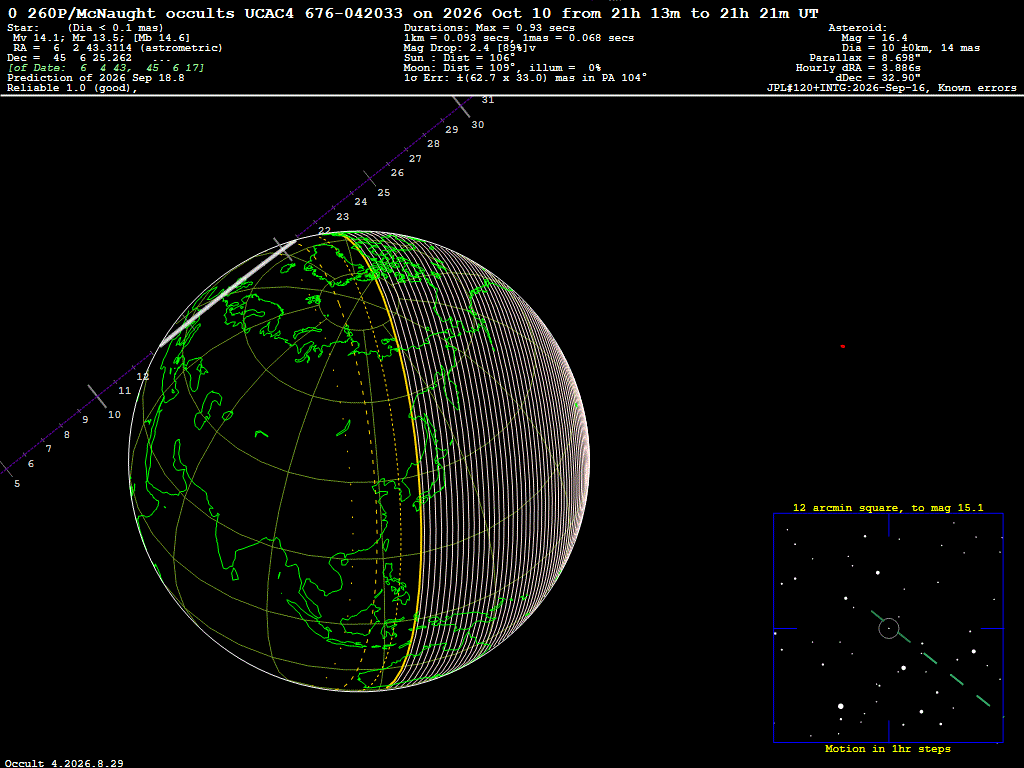Click 'Prediction of 2026 Sep 18.8' text
Image resolution: width=1024 pixels, height=768 pixels.
pos(96,78)
